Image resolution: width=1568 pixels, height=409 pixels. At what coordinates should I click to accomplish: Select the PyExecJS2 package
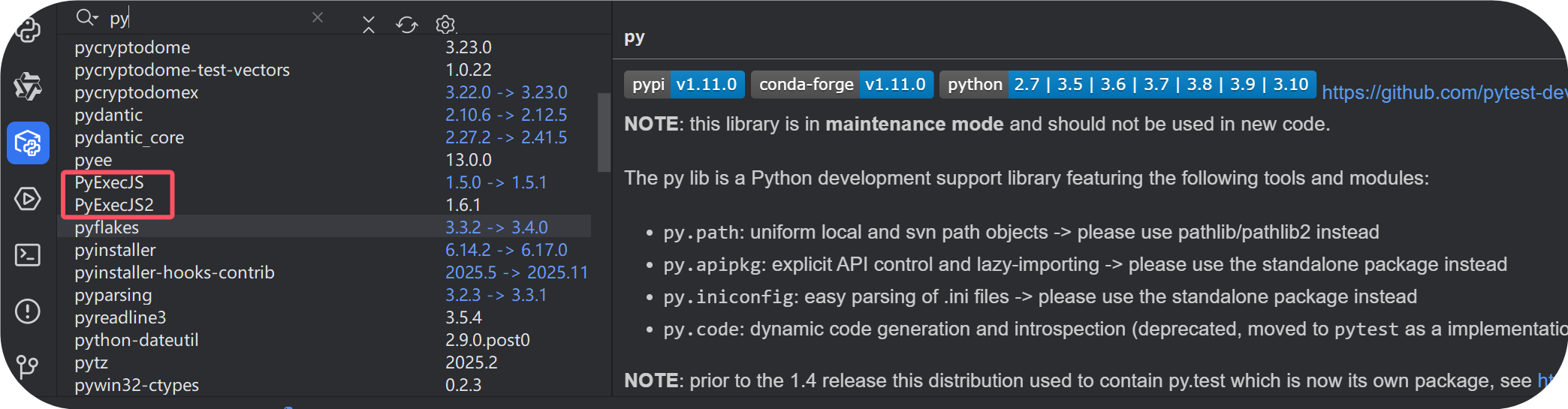pyautogui.click(x=114, y=205)
